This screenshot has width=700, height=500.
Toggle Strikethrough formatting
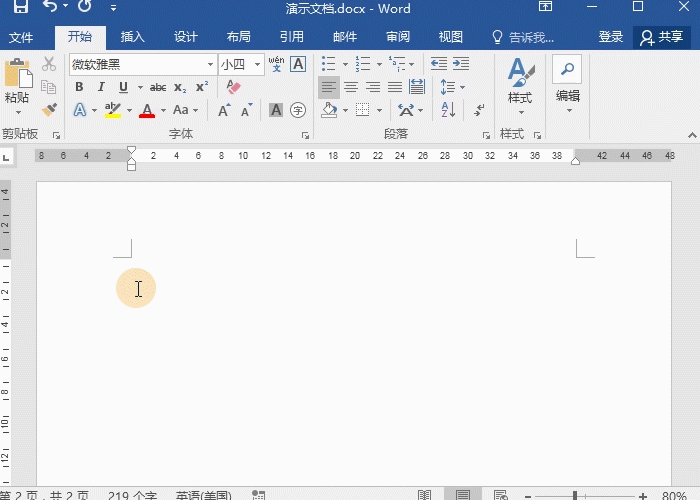pos(157,87)
